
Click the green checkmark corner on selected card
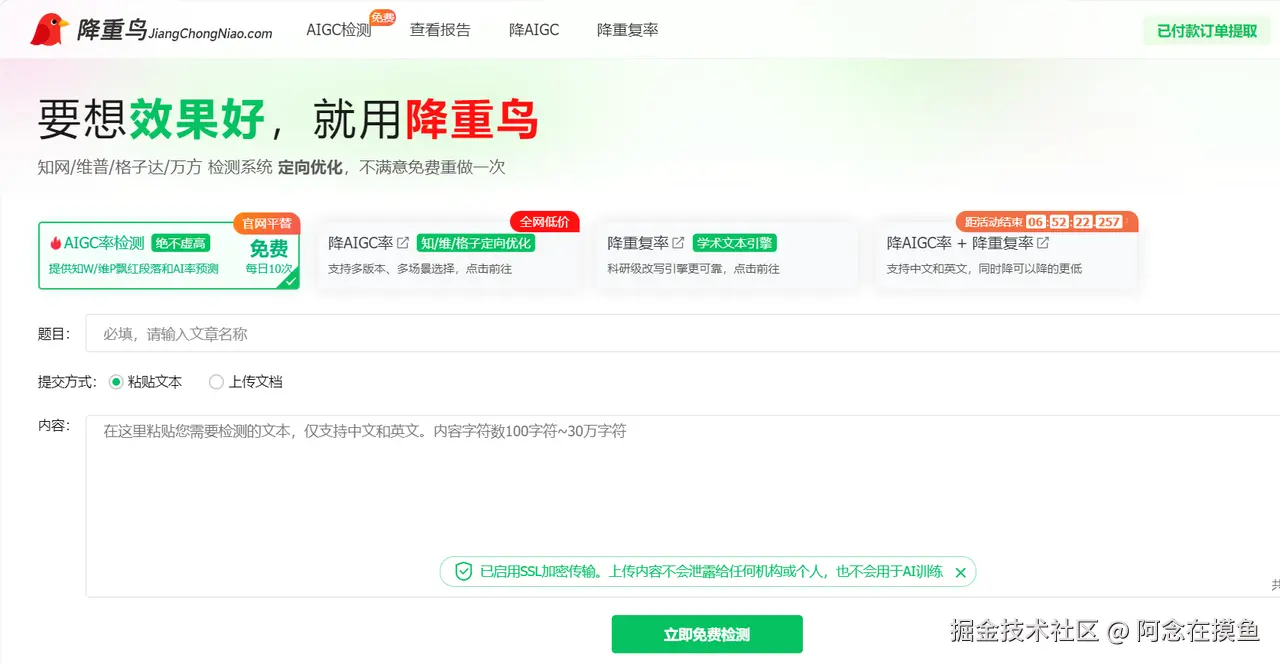(289, 281)
